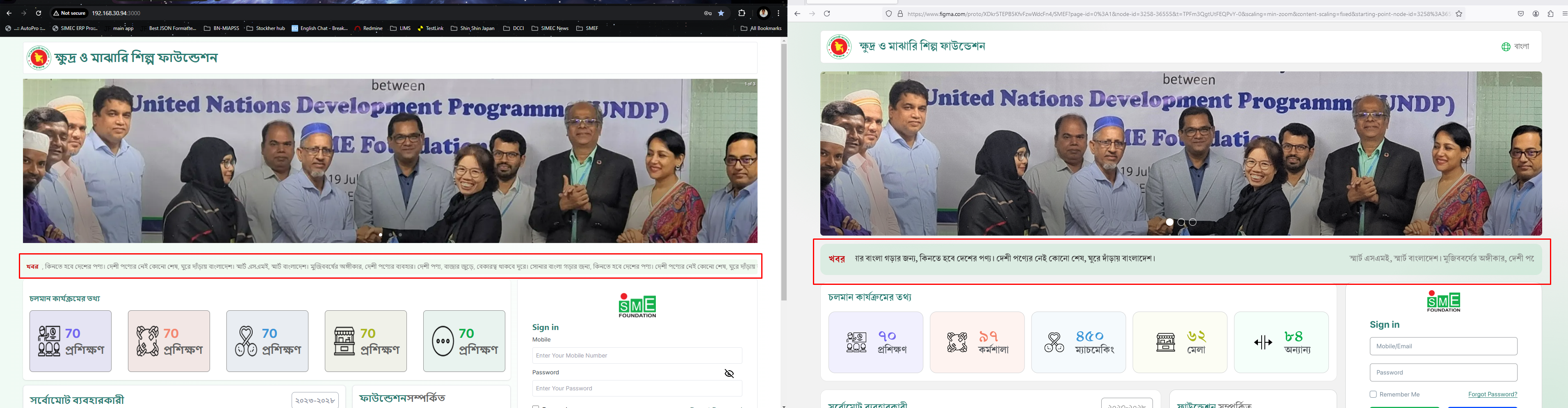This screenshot has width=1568, height=408.
Task: Open the AutoPro bookmark
Action: coord(25,28)
